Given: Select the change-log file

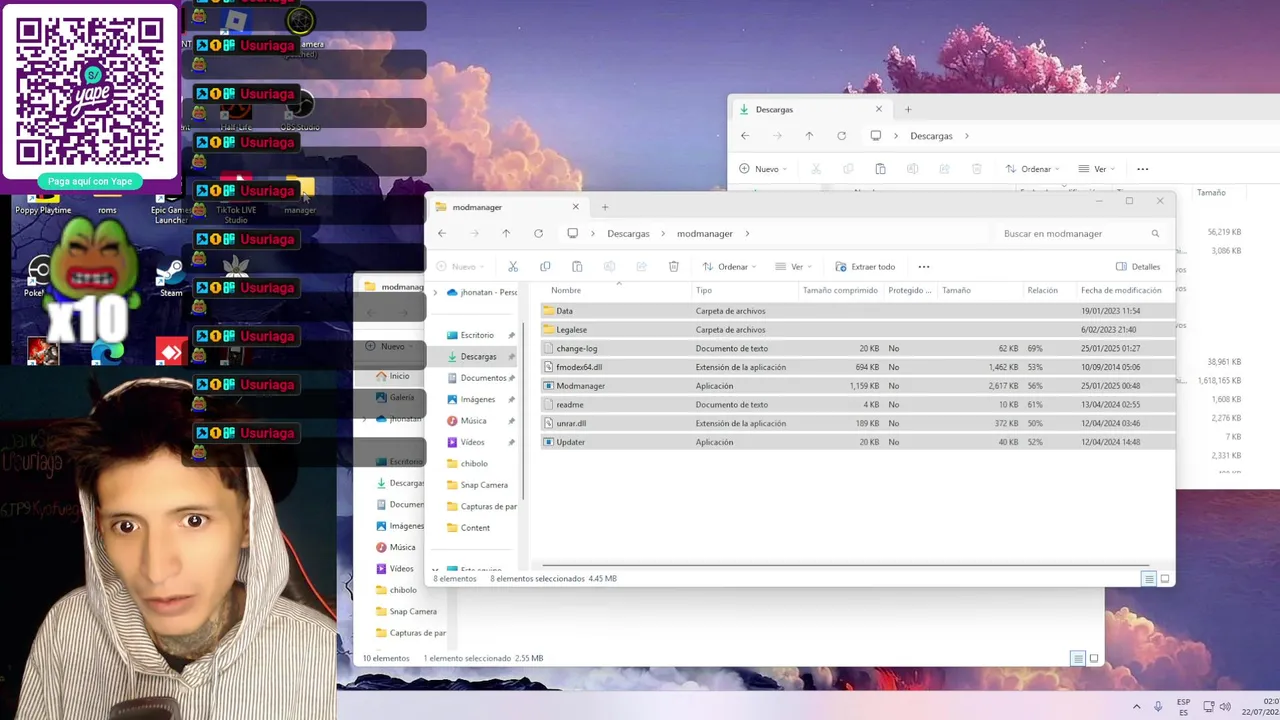Looking at the screenshot, I should coord(857,348).
